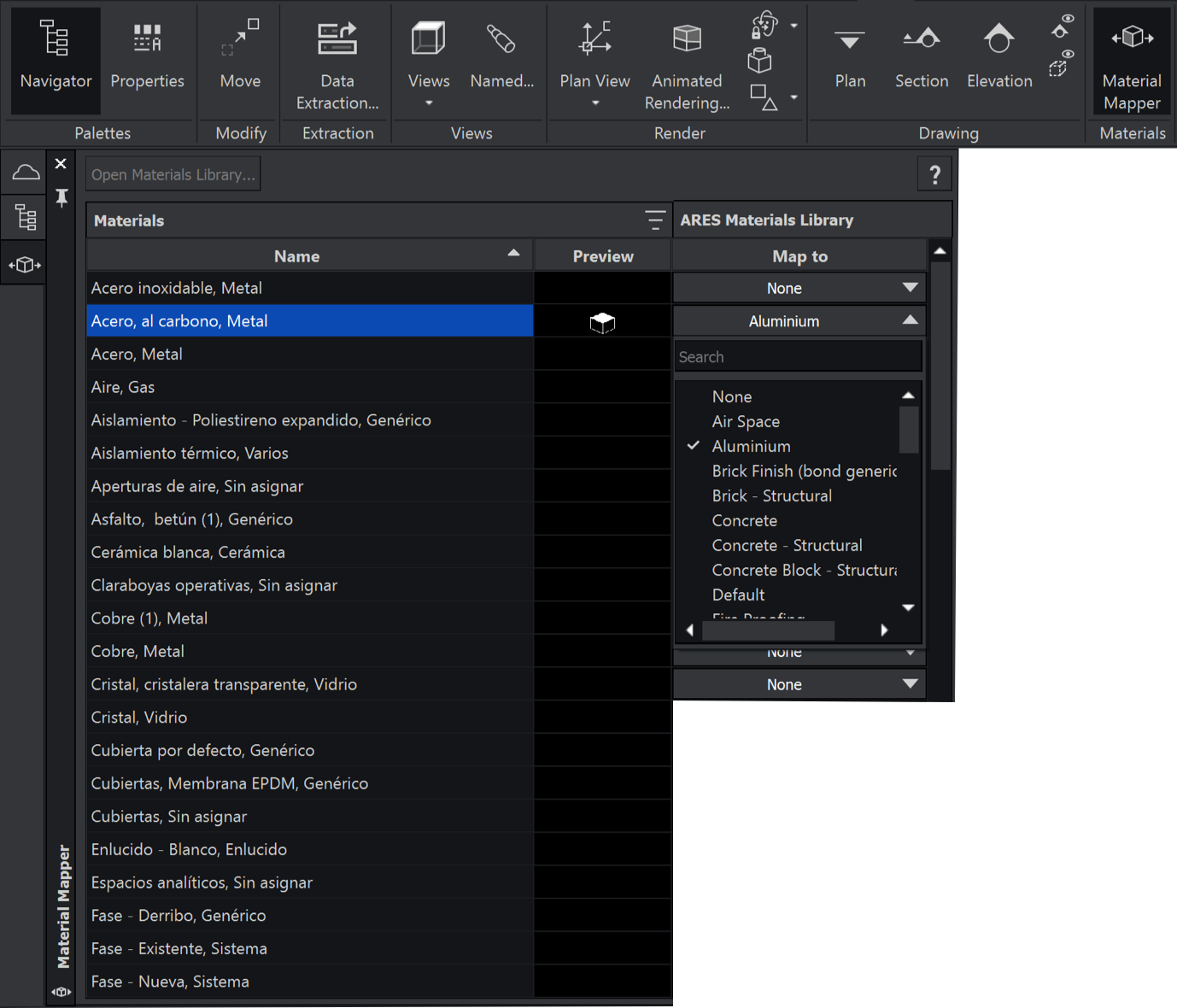The height and width of the screenshot is (1008, 1177).
Task: Click the 3D box icon in Render group
Action: tap(759, 61)
